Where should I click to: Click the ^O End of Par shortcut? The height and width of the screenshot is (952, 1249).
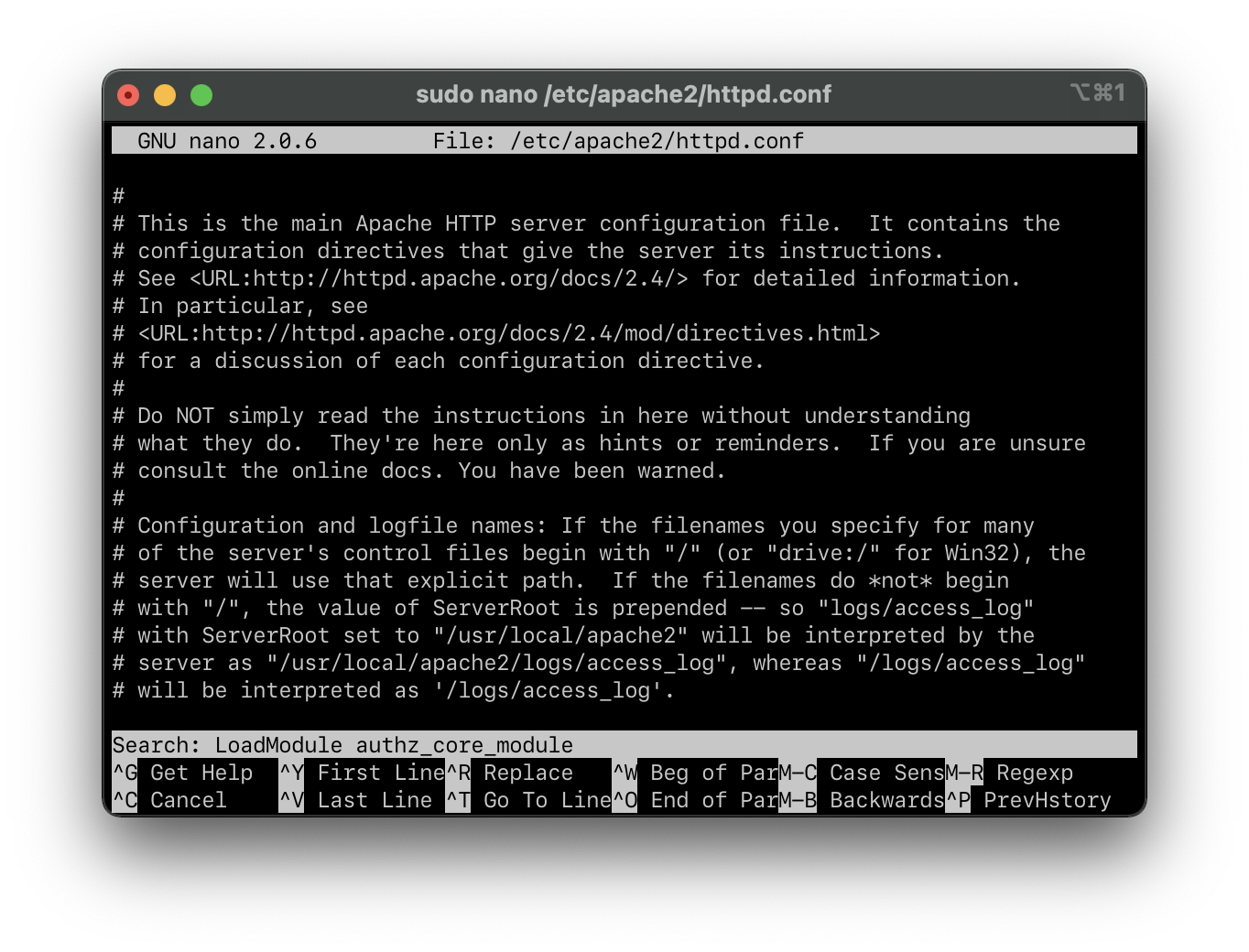click(695, 800)
